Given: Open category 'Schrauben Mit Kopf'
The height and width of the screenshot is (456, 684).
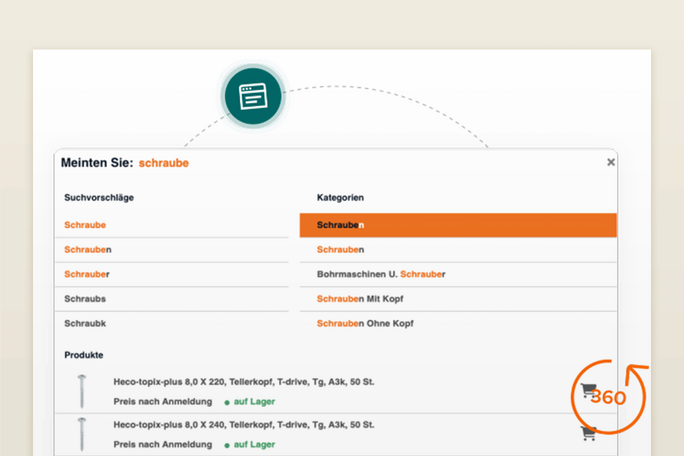Looking at the screenshot, I should tap(458, 299).
